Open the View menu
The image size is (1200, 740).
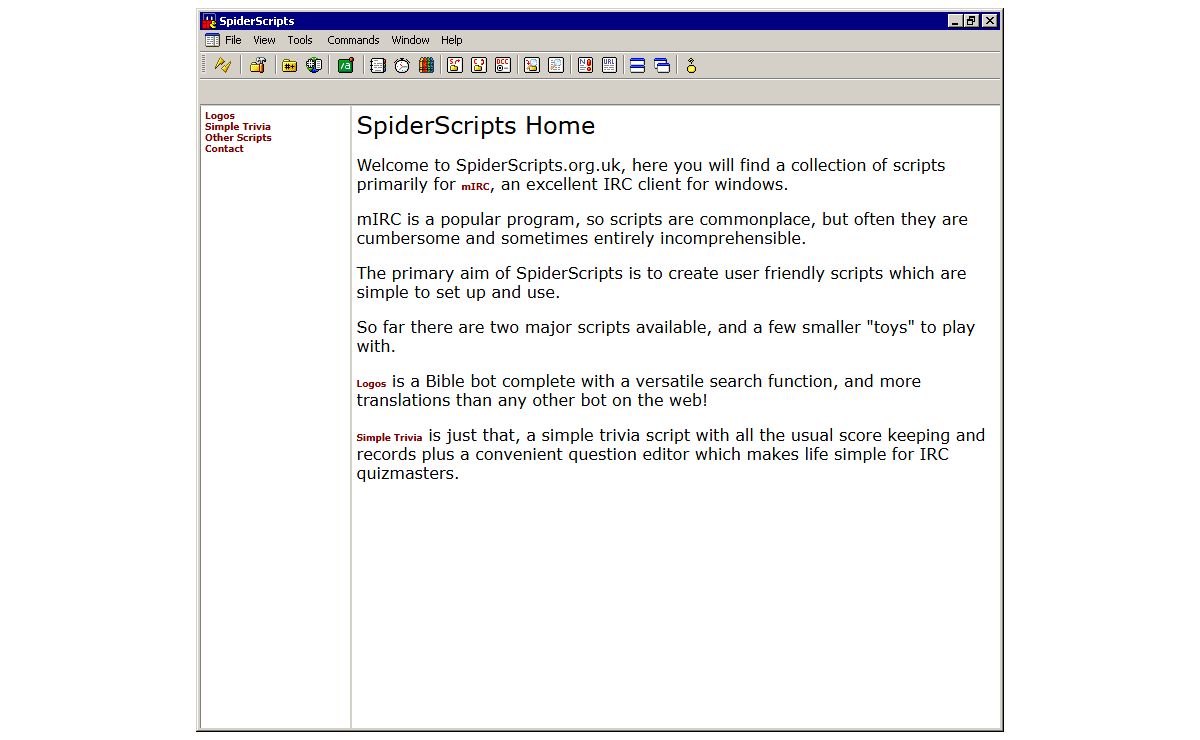264,40
